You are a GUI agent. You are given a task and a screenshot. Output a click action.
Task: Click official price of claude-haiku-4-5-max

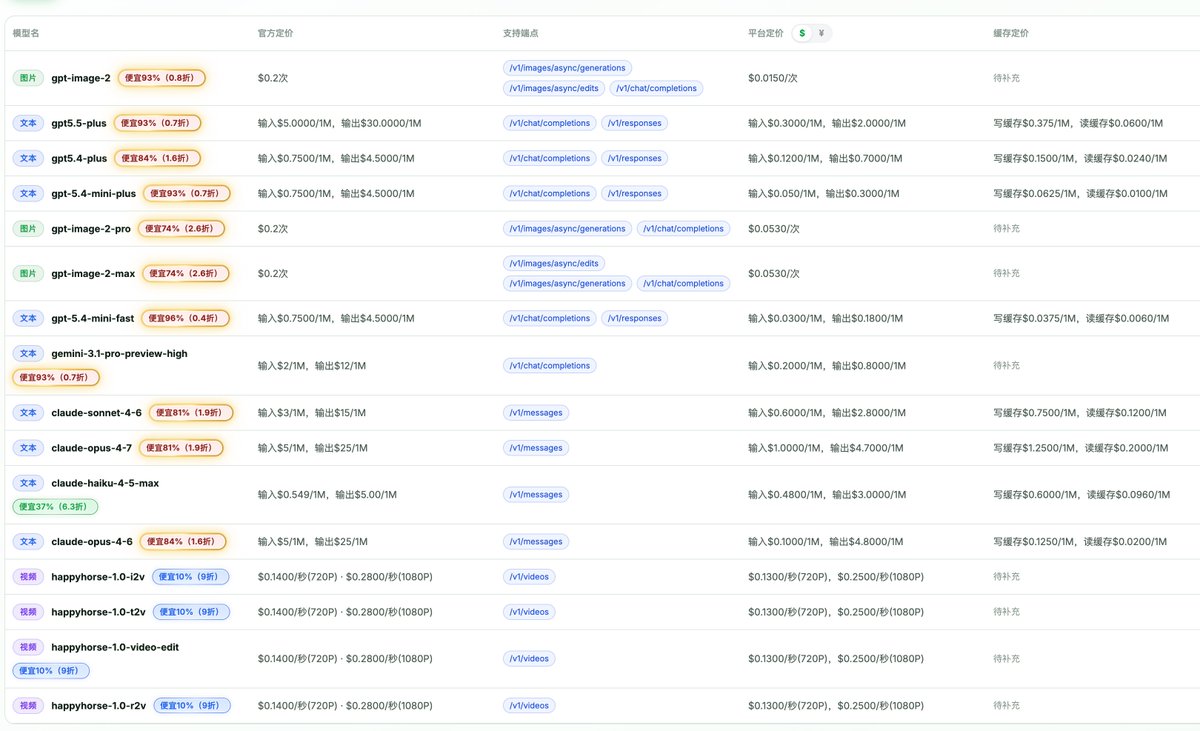[327, 494]
